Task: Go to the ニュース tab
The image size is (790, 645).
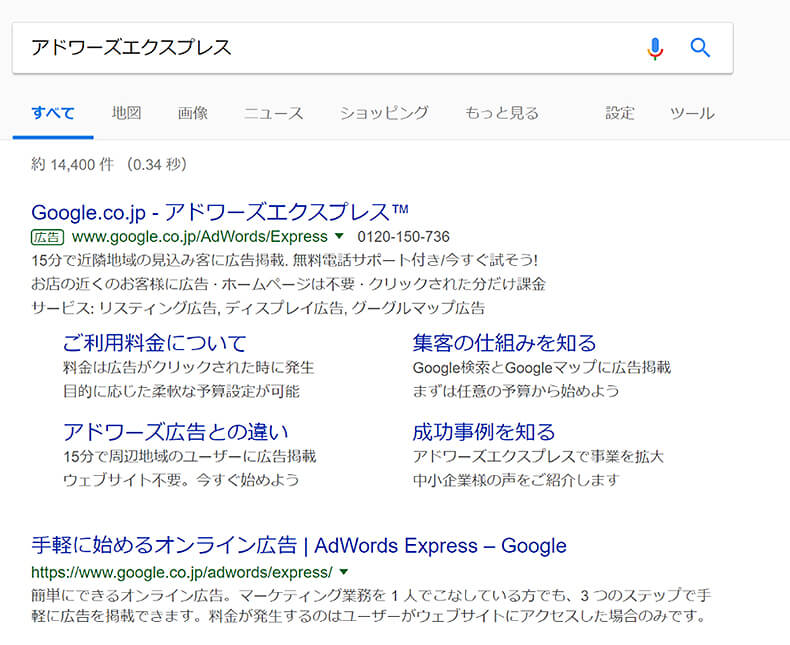Action: click(274, 113)
